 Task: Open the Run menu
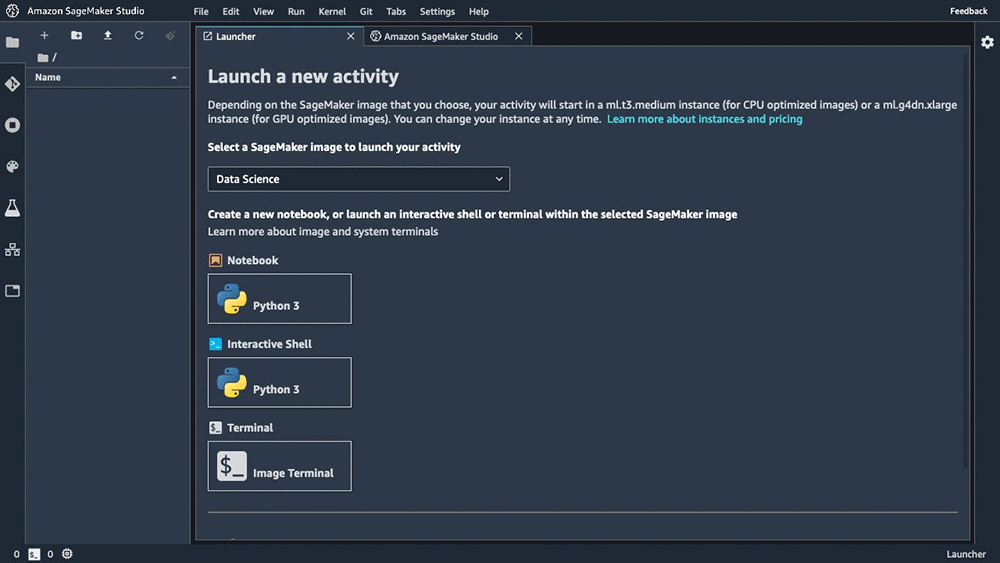[x=296, y=11]
